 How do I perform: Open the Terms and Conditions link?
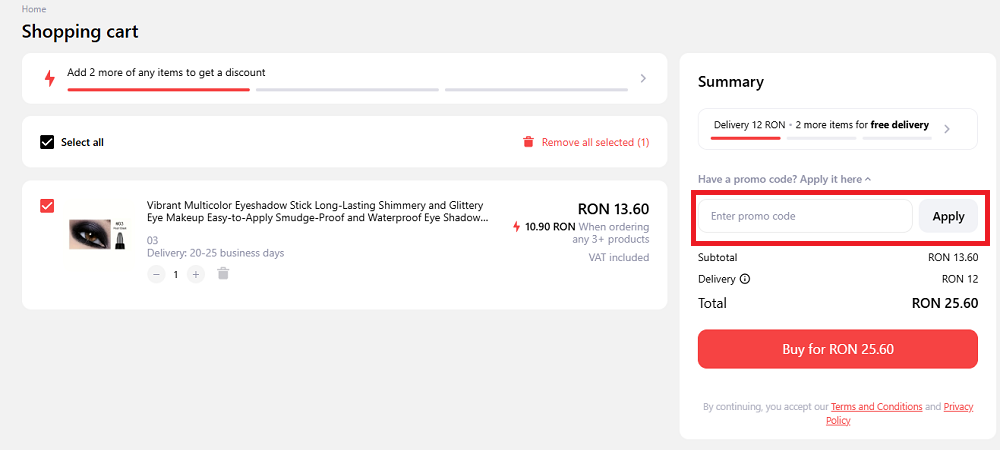(876, 407)
